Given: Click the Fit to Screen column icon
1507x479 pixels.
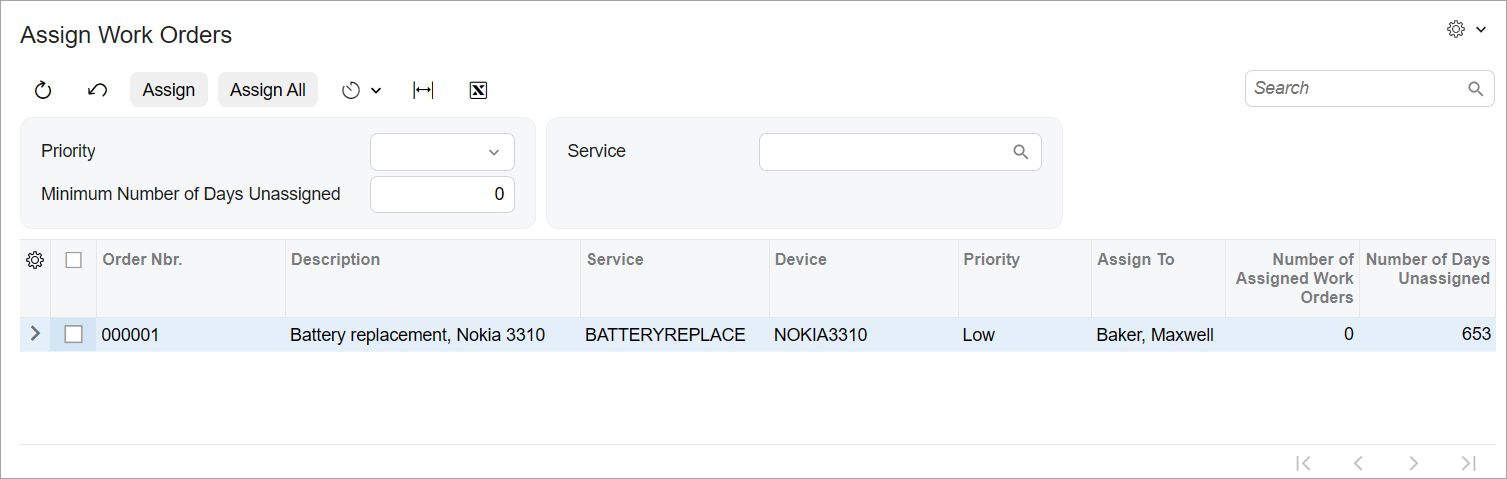Looking at the screenshot, I should 423,90.
